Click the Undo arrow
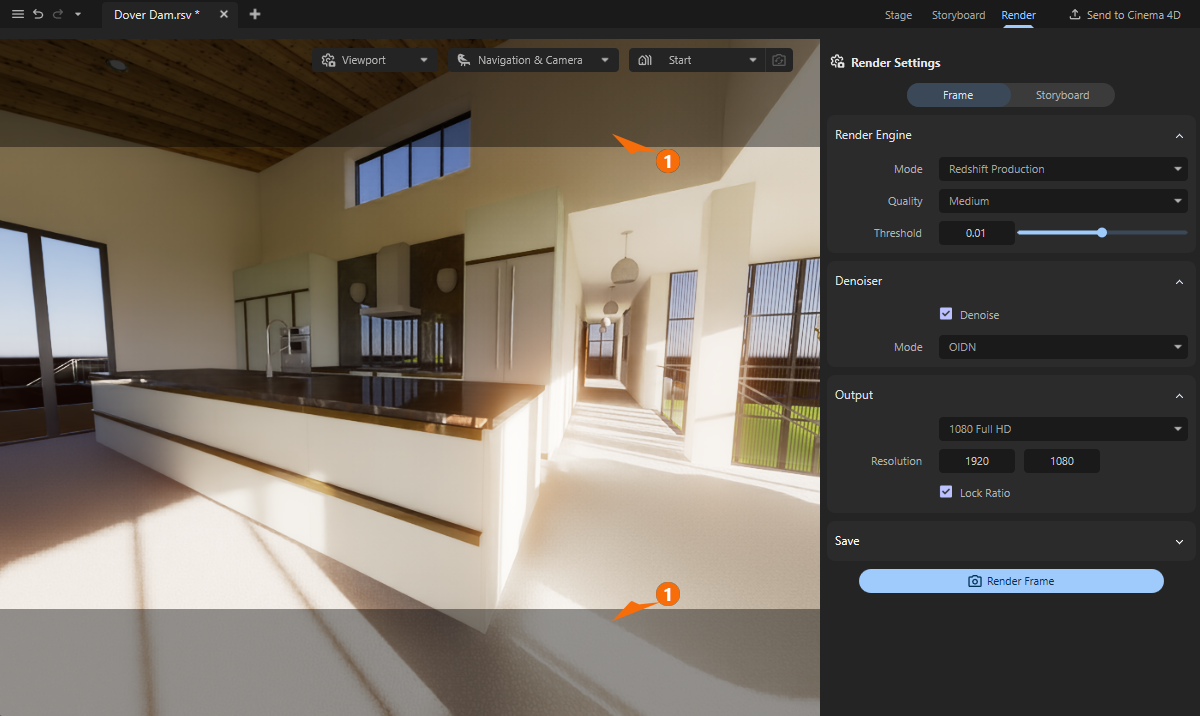The height and width of the screenshot is (716, 1200). 39,14
